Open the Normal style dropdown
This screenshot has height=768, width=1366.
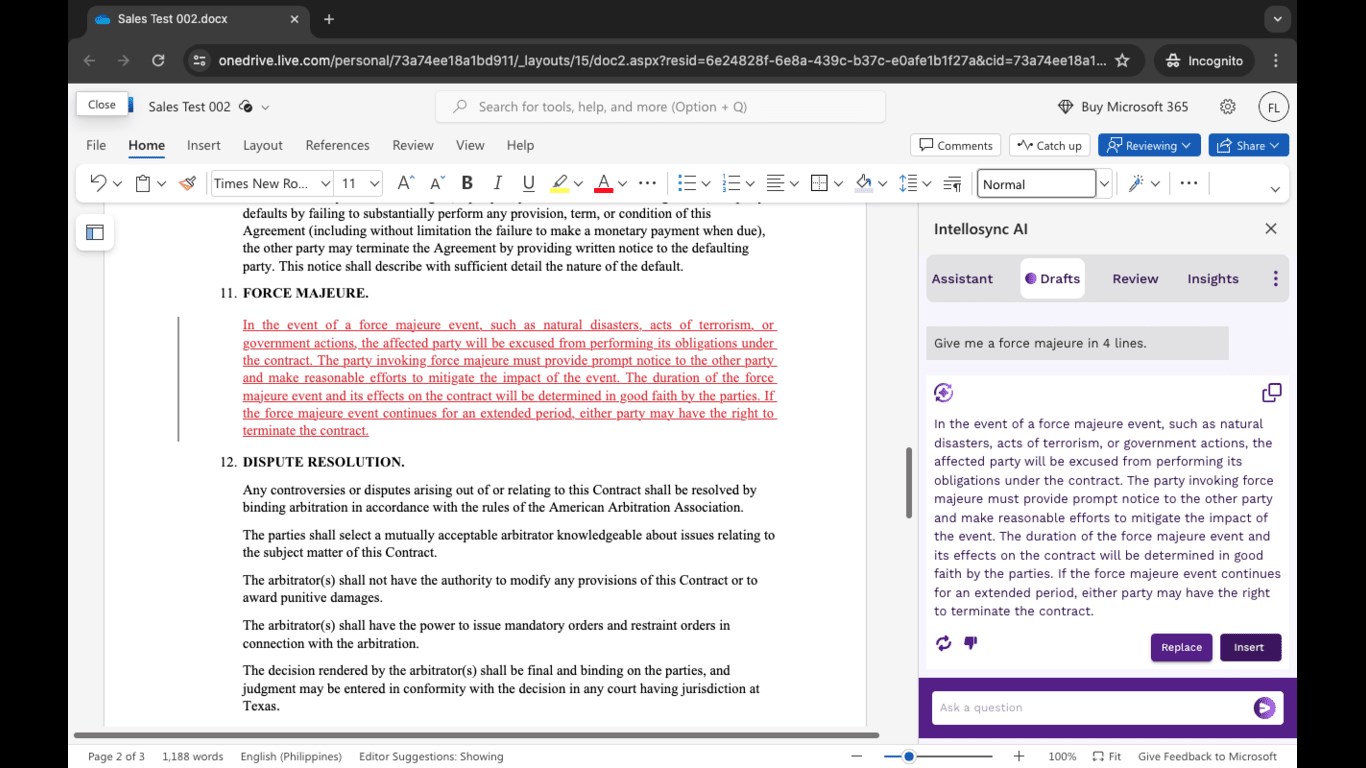click(1104, 183)
